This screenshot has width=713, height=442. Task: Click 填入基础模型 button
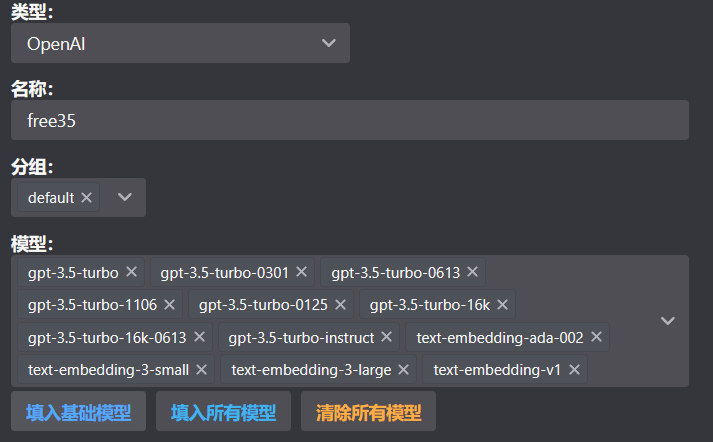click(x=78, y=411)
